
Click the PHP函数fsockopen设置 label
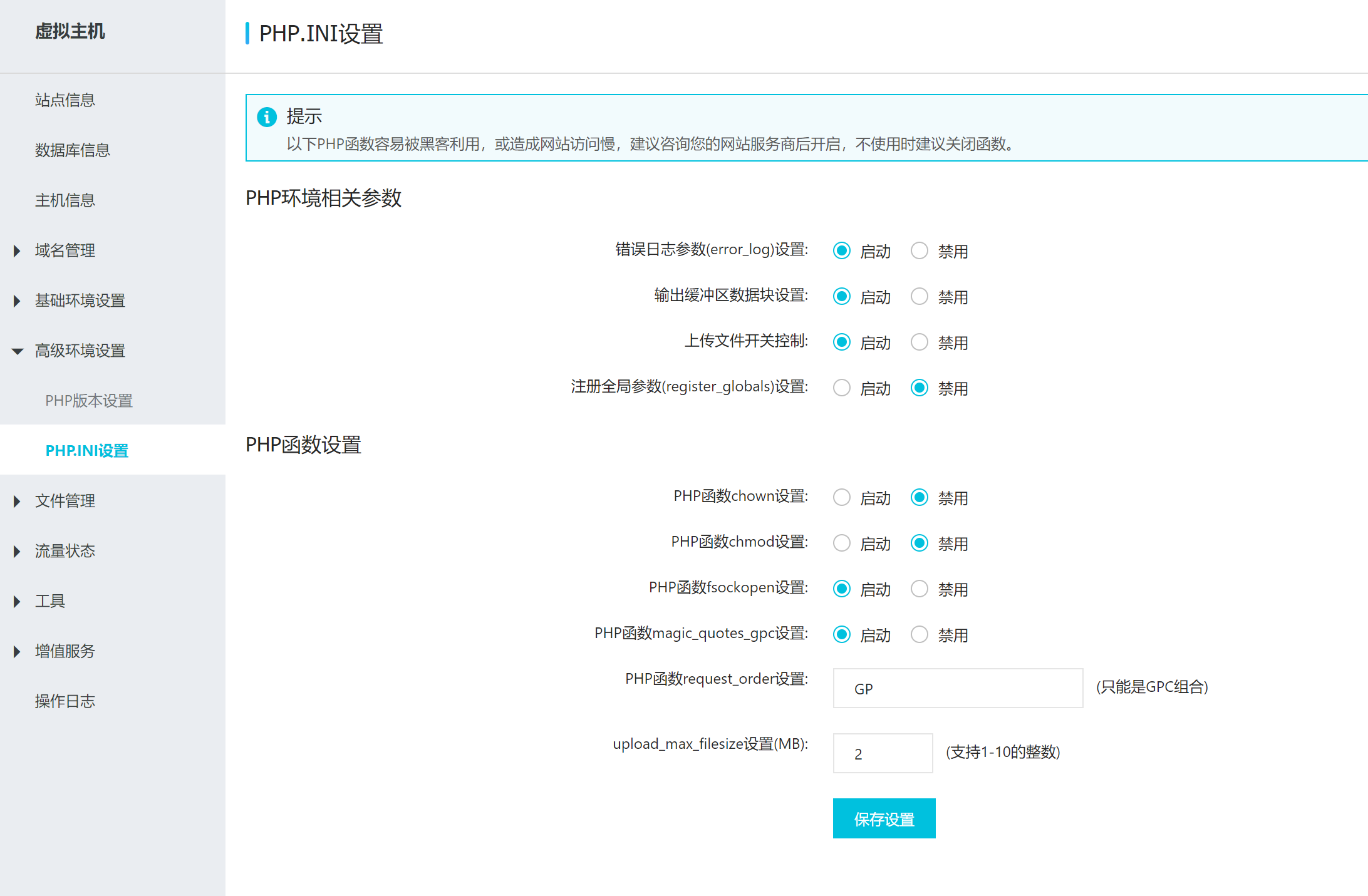[728, 588]
